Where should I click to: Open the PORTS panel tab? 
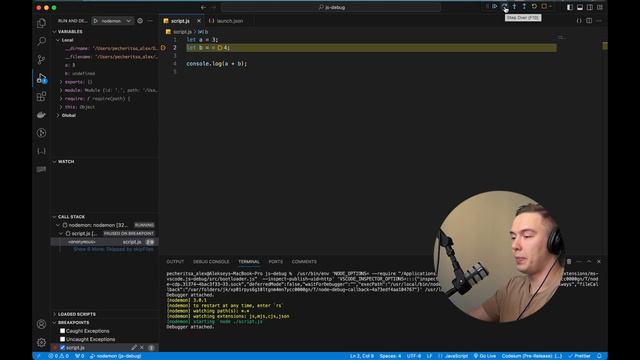276,262
